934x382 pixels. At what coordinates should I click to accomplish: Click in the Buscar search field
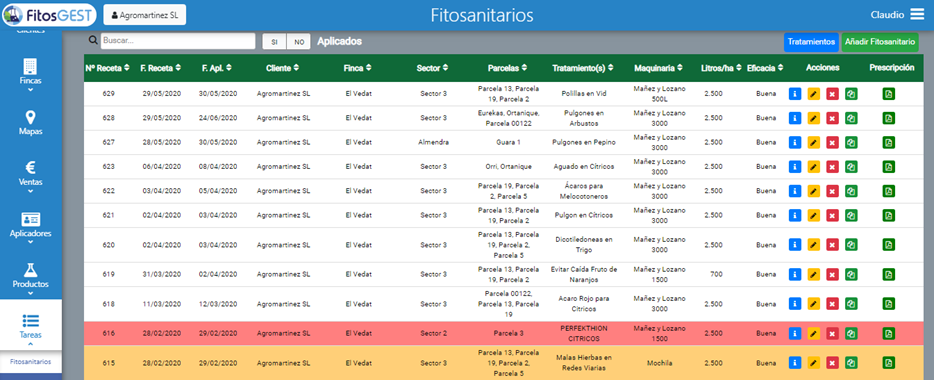[x=178, y=41]
